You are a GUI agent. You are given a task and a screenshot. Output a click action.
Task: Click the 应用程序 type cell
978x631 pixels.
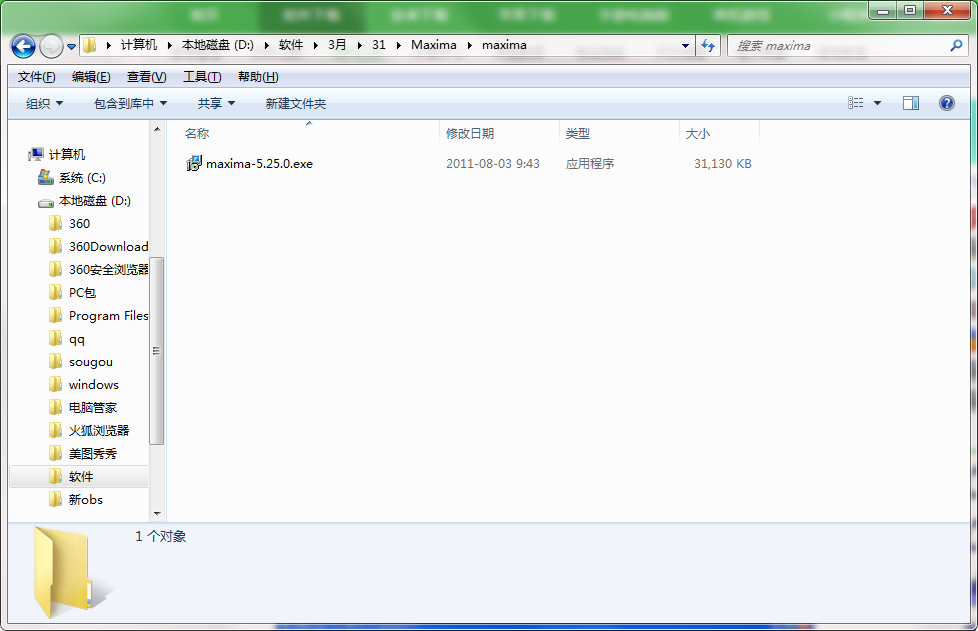[589, 163]
